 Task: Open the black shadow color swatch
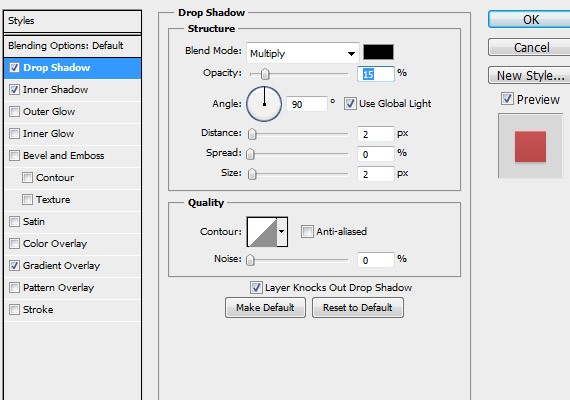click(378, 52)
